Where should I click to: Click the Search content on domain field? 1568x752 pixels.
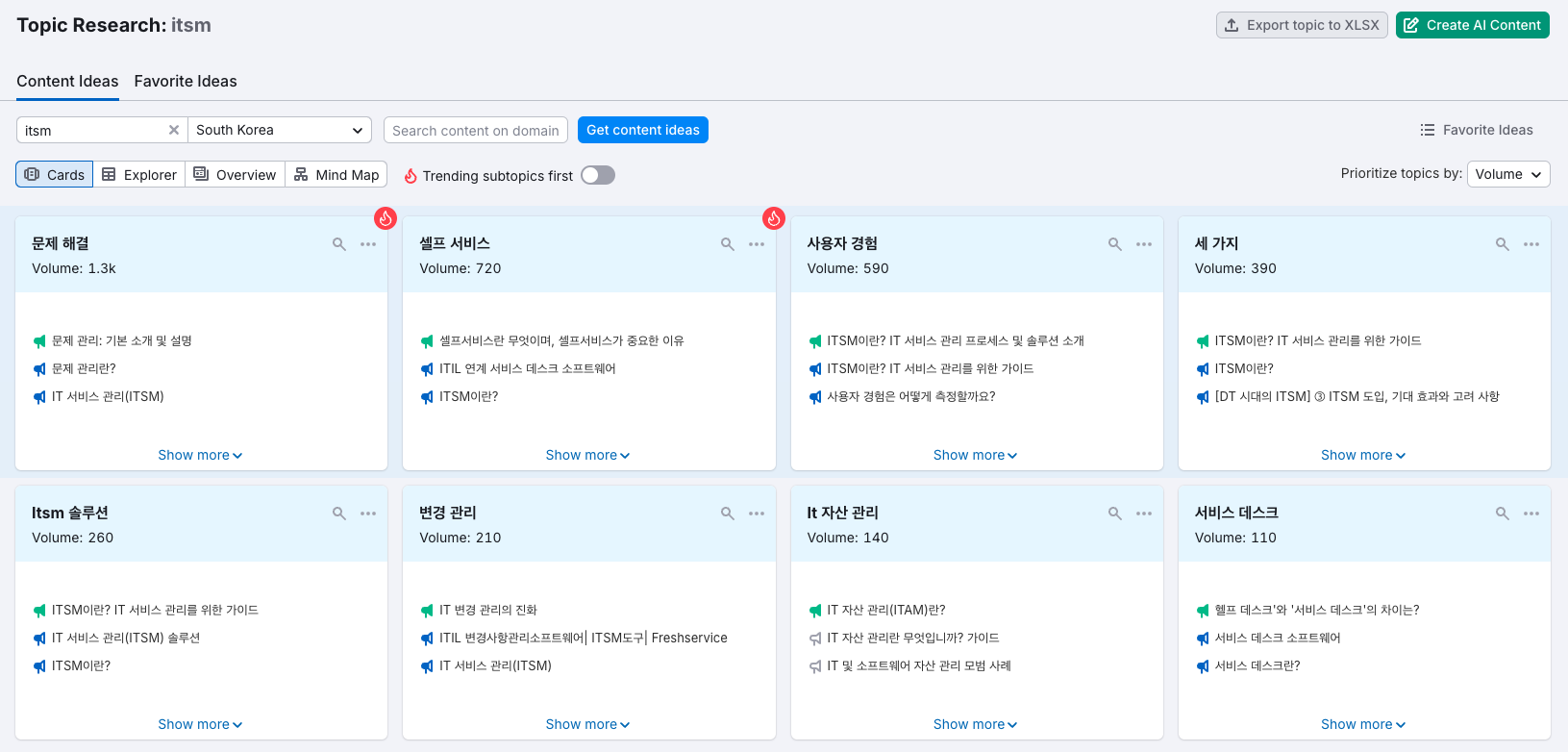(475, 130)
